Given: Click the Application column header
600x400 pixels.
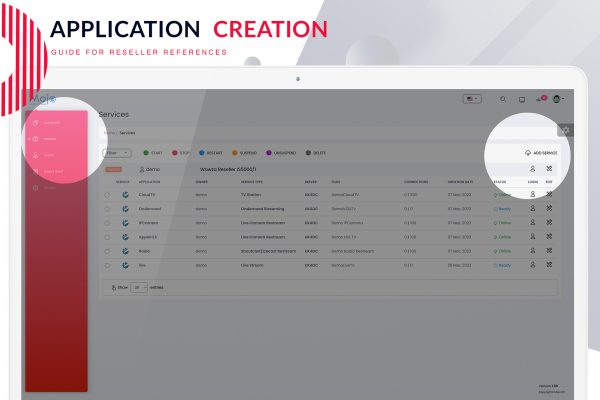Looking at the screenshot, I should 150,182.
